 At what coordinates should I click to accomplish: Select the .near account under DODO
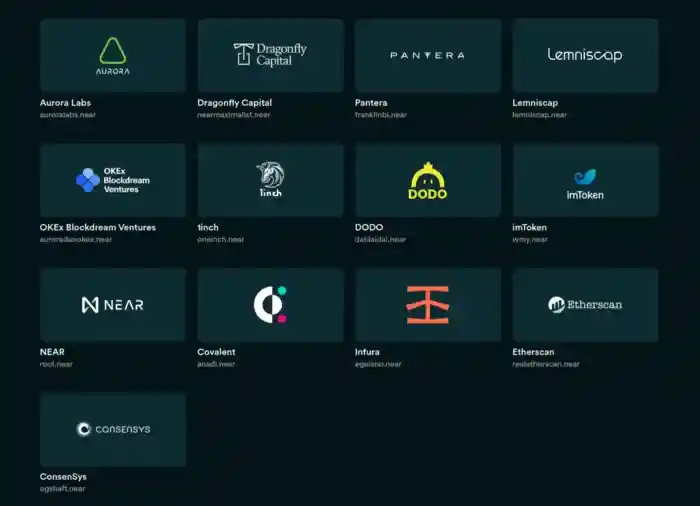(380, 239)
